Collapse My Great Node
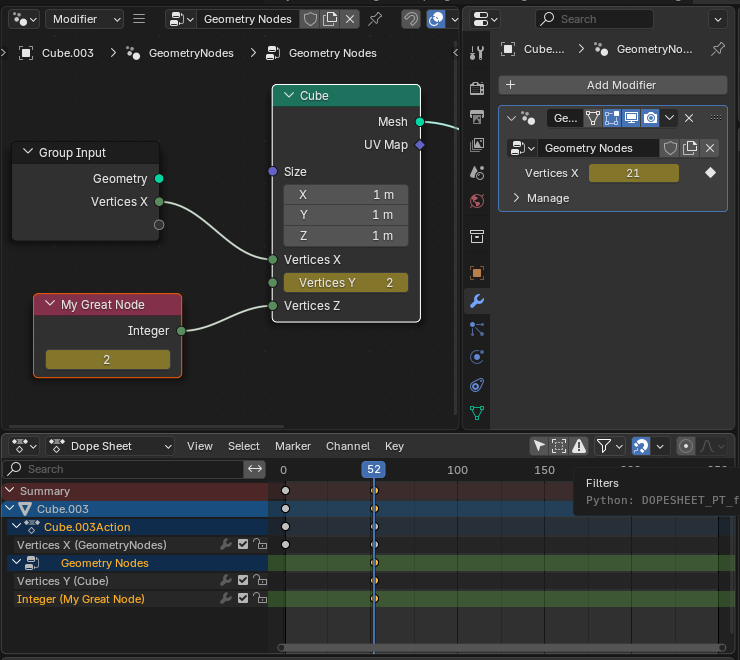Viewport: 740px width, 660px height. click(50, 304)
